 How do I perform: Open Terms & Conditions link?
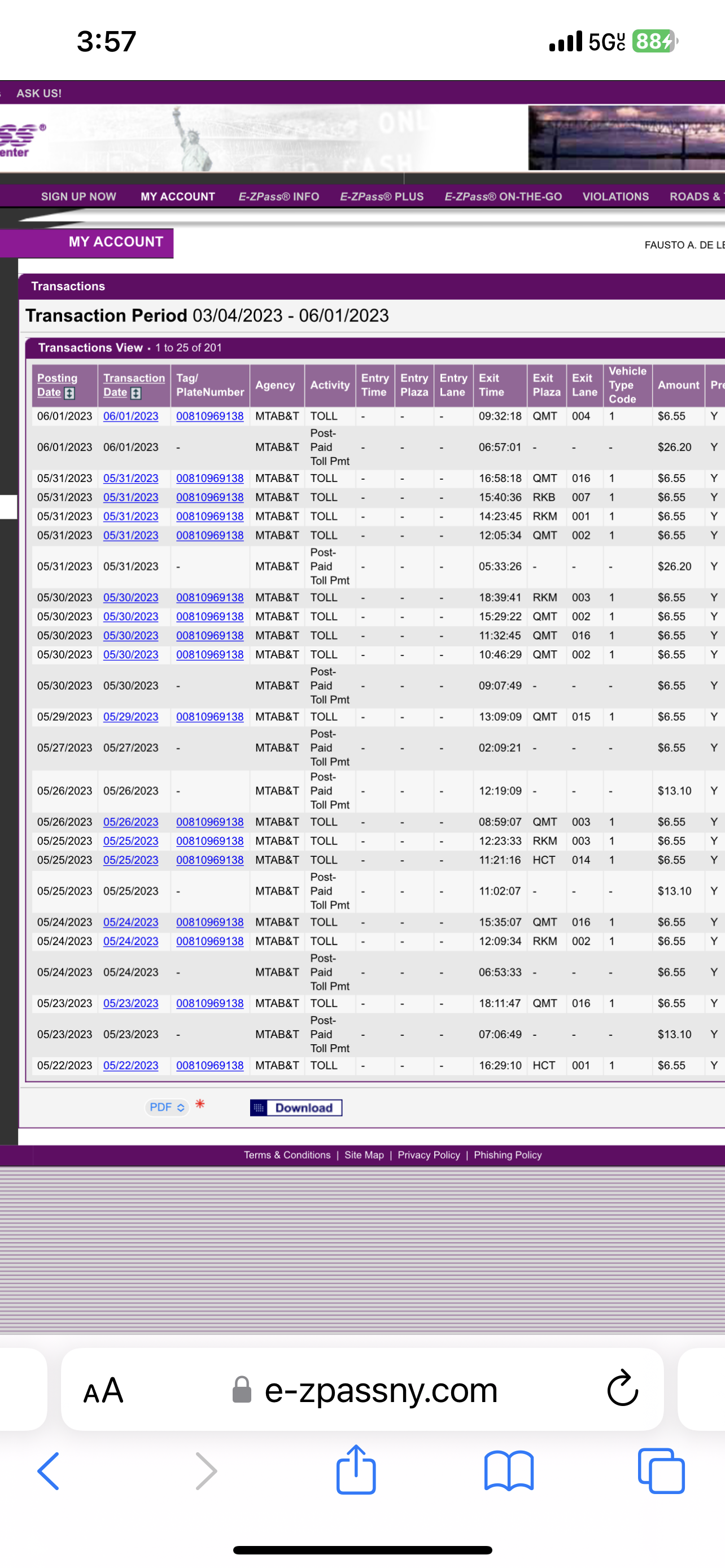click(287, 1155)
